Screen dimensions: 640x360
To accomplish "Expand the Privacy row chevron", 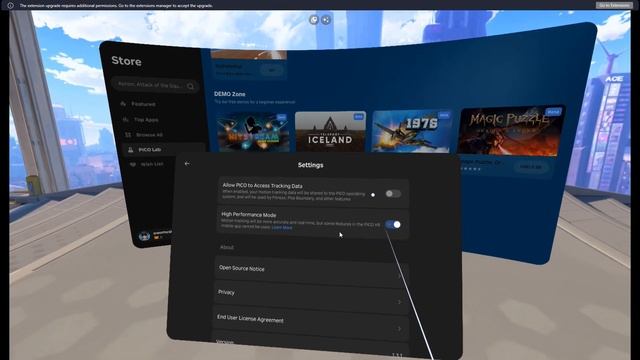I will coord(400,302).
